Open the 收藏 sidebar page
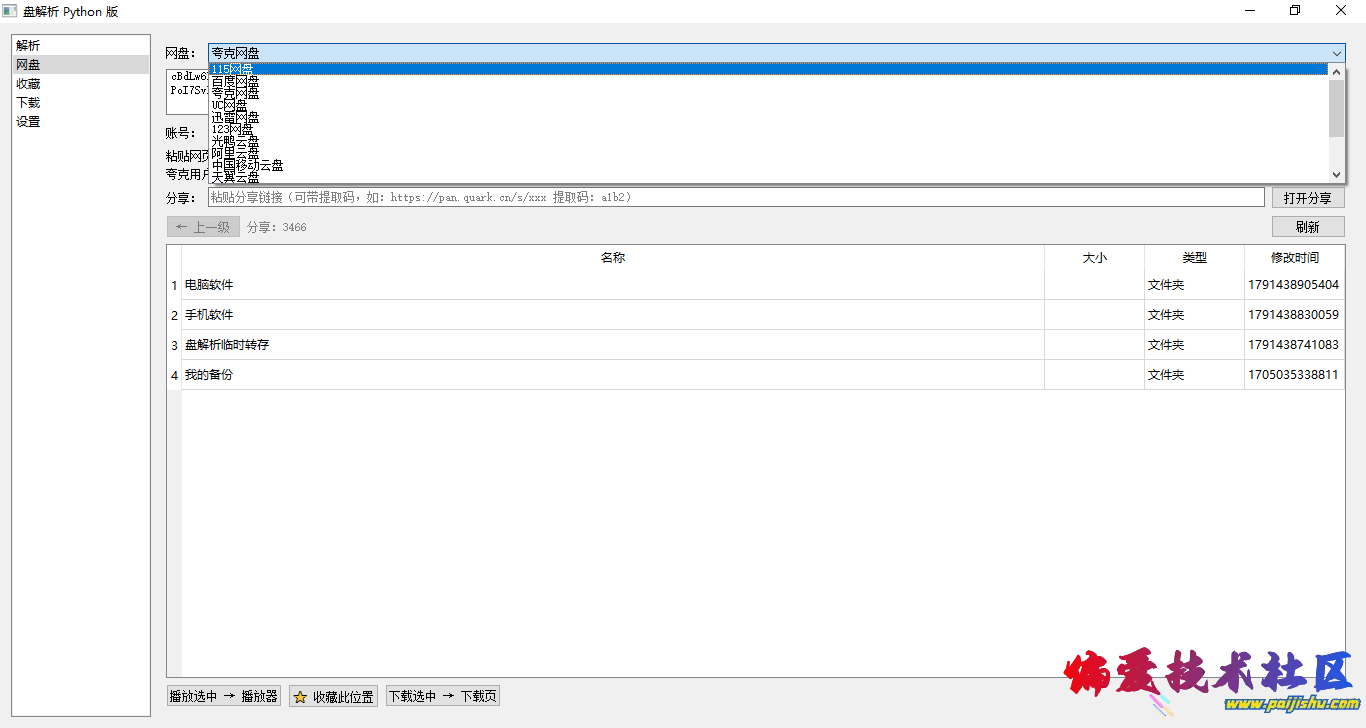The width and height of the screenshot is (1366, 728). 81,83
